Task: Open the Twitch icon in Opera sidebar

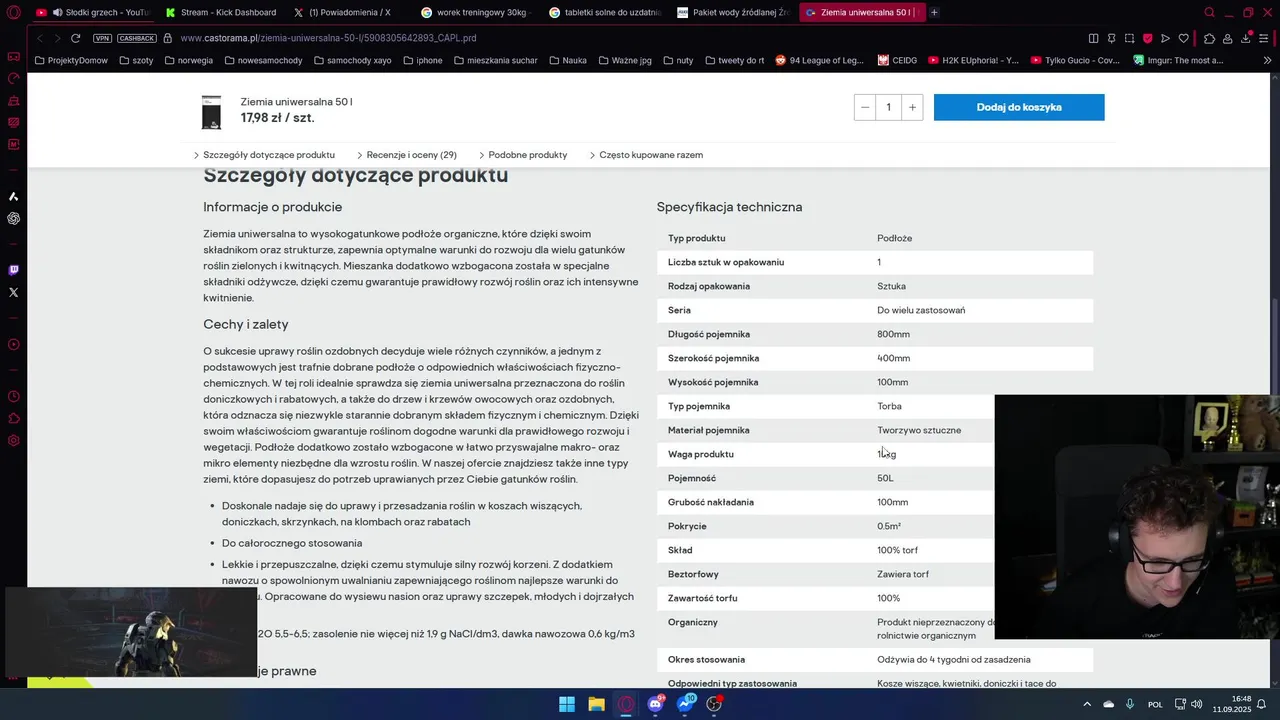Action: (13, 270)
